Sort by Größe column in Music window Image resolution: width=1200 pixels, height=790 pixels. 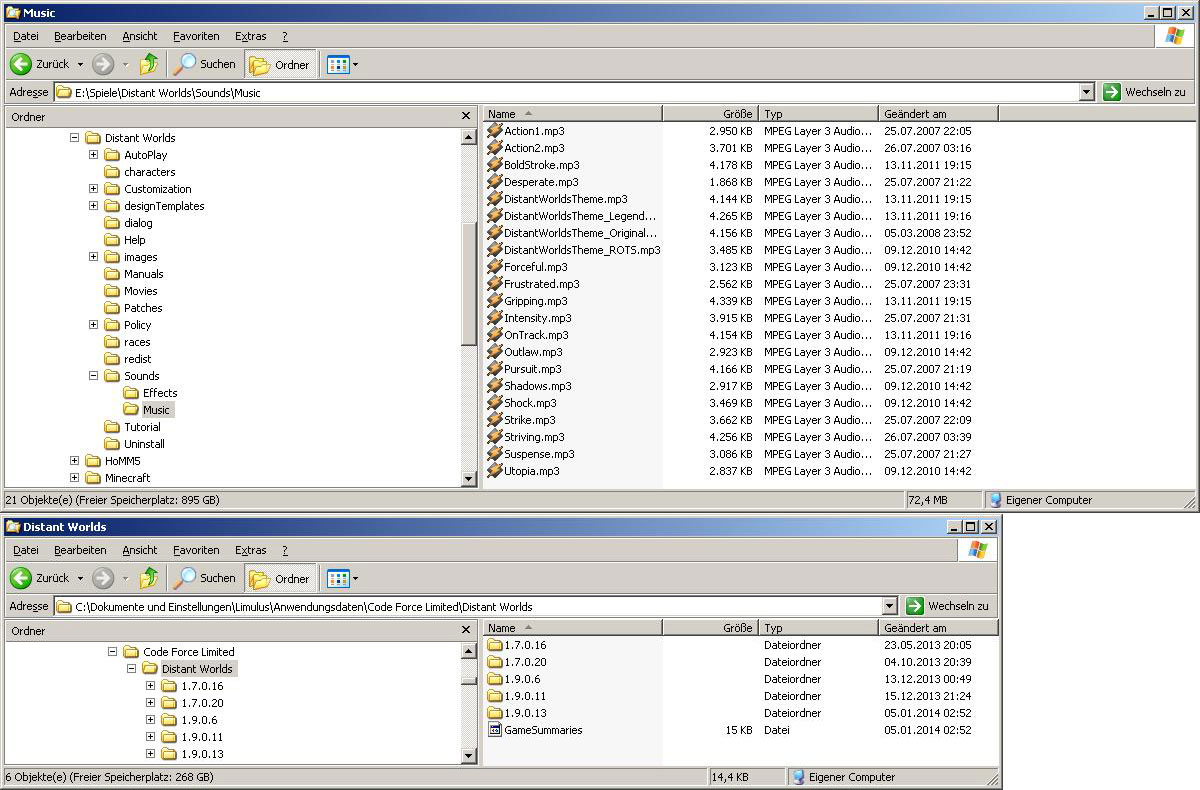coord(710,114)
